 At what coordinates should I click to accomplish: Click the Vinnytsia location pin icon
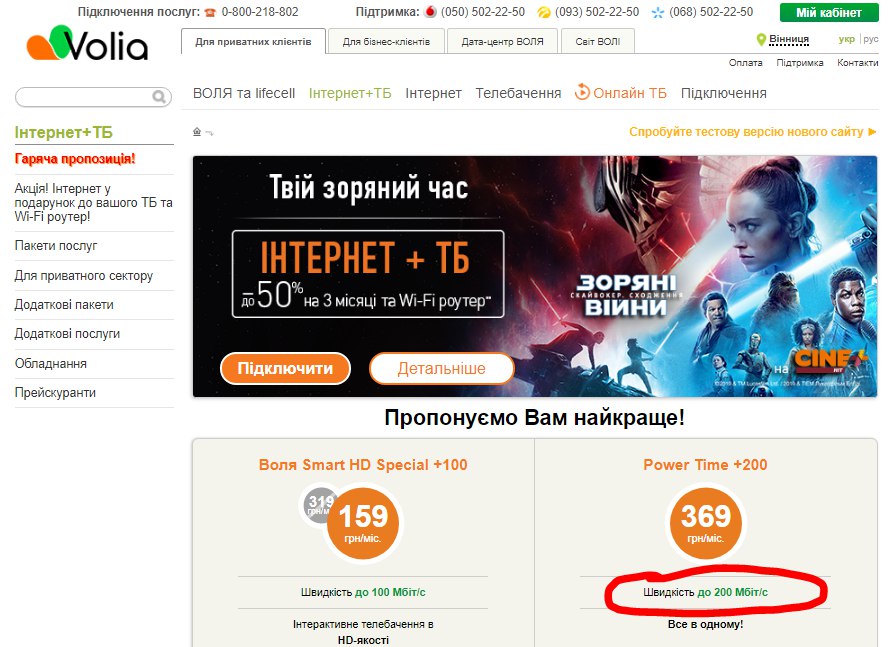[761, 39]
